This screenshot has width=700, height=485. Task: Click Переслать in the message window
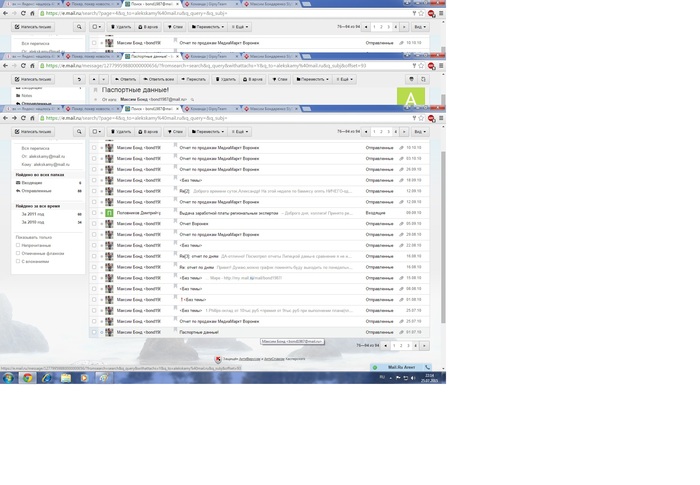coord(193,79)
